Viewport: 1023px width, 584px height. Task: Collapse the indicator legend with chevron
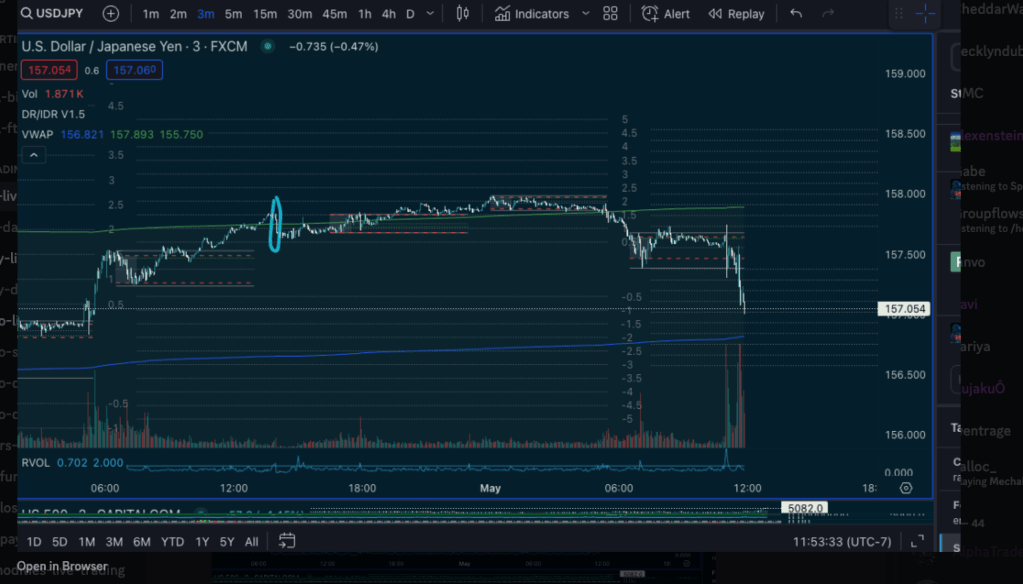point(34,155)
